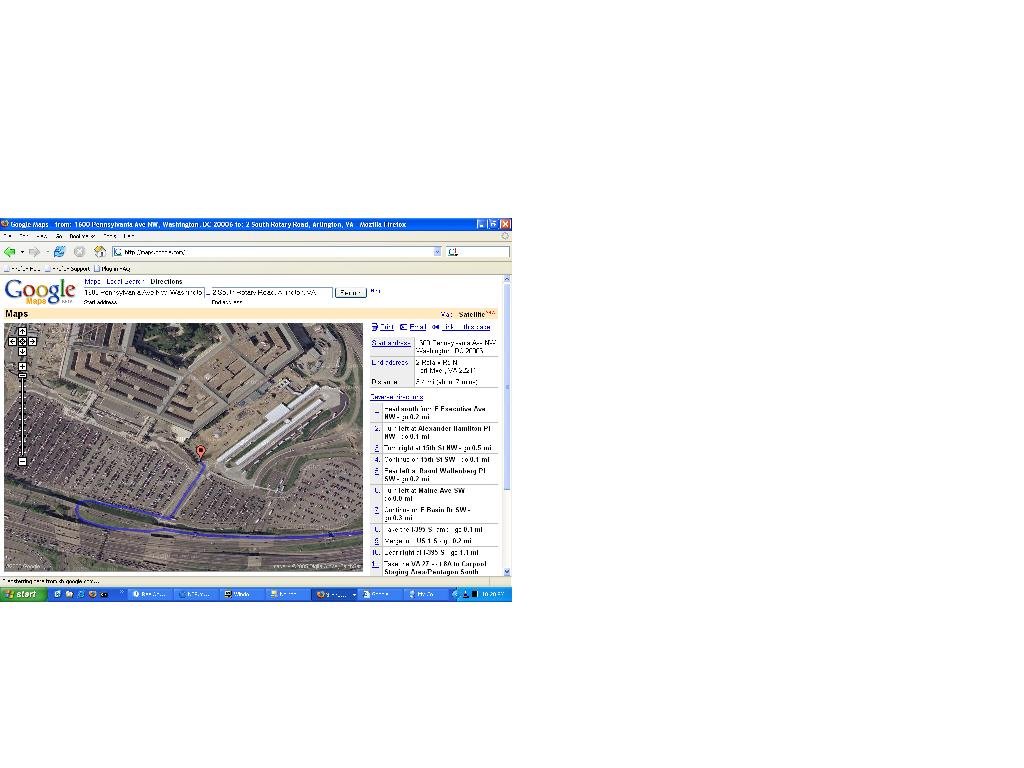Open the Windows Start menu
Screen dimensions: 1024x768
[x=23, y=594]
